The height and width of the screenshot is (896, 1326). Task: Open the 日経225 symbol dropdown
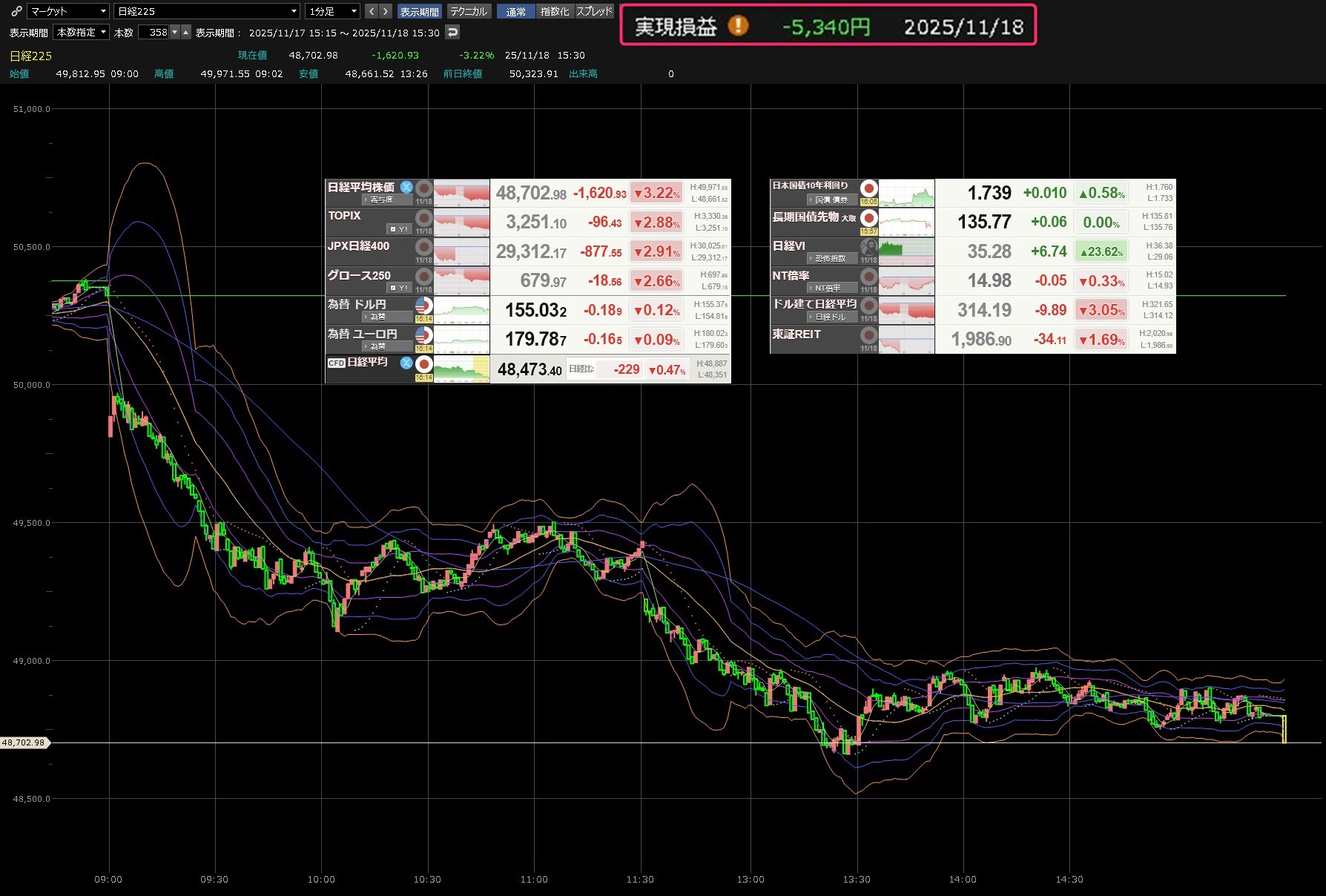pos(207,11)
